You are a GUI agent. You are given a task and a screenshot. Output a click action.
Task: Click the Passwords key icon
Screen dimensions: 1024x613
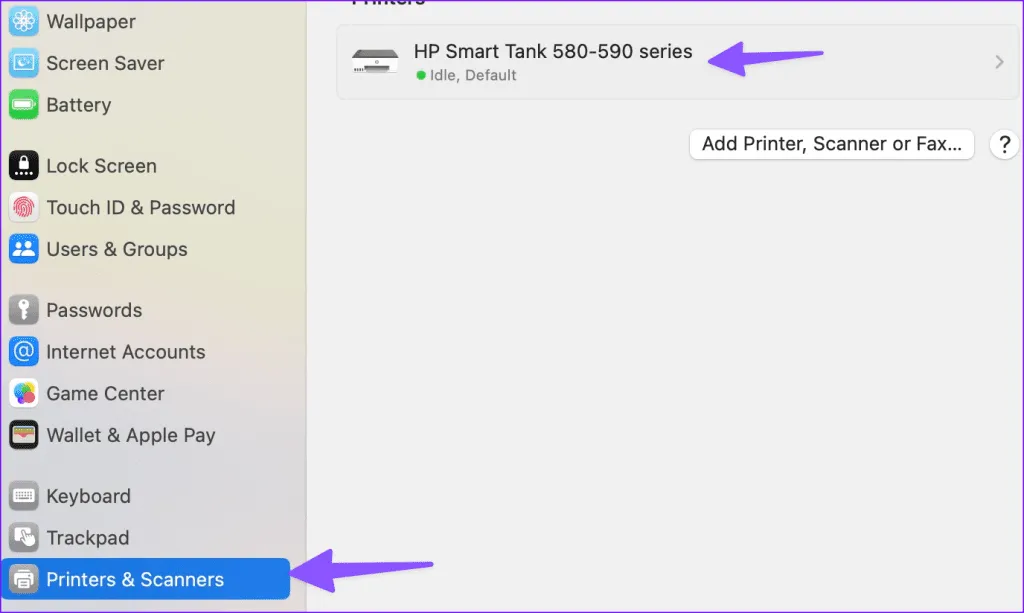[x=24, y=310]
